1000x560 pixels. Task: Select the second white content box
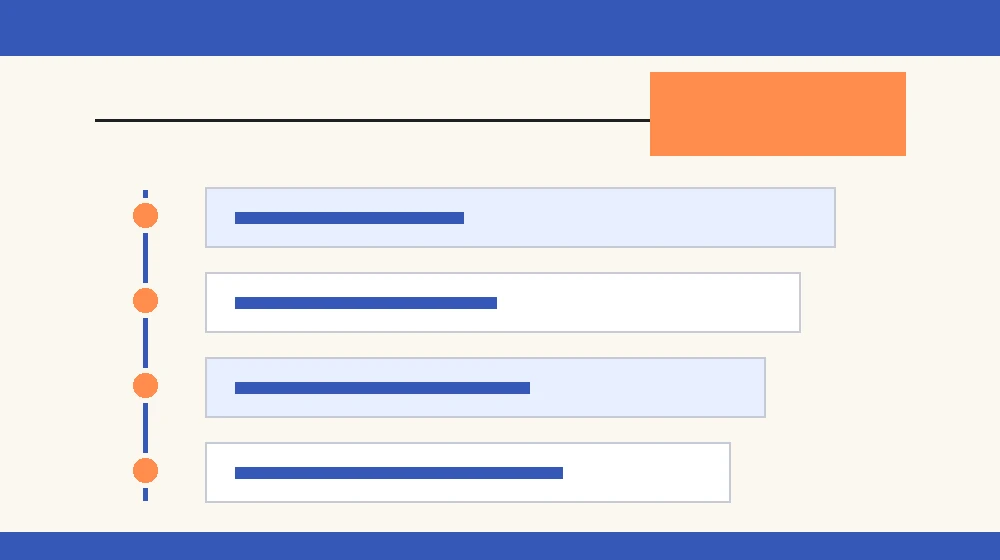point(503,302)
